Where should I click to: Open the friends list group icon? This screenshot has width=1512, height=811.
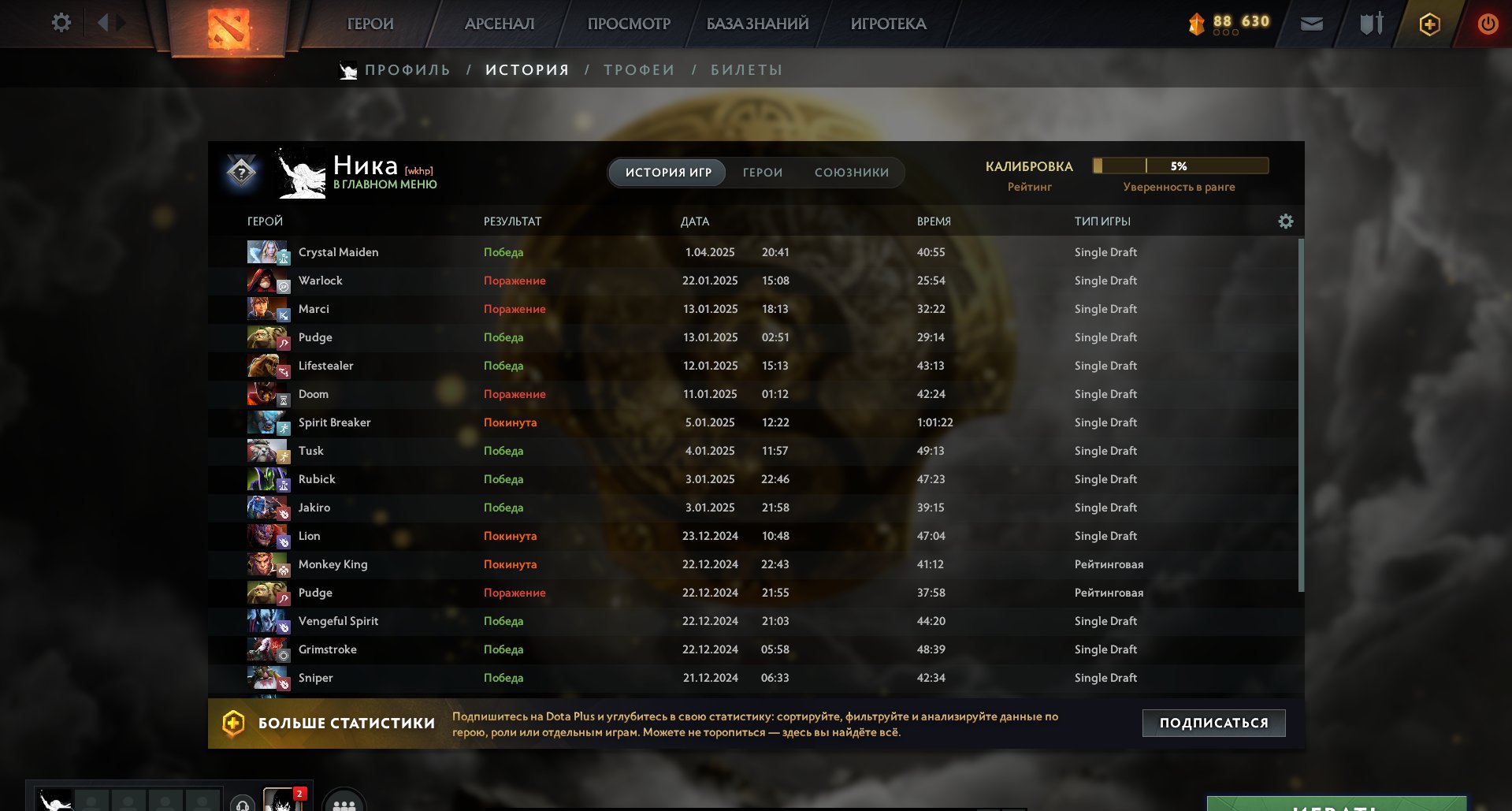(x=344, y=804)
